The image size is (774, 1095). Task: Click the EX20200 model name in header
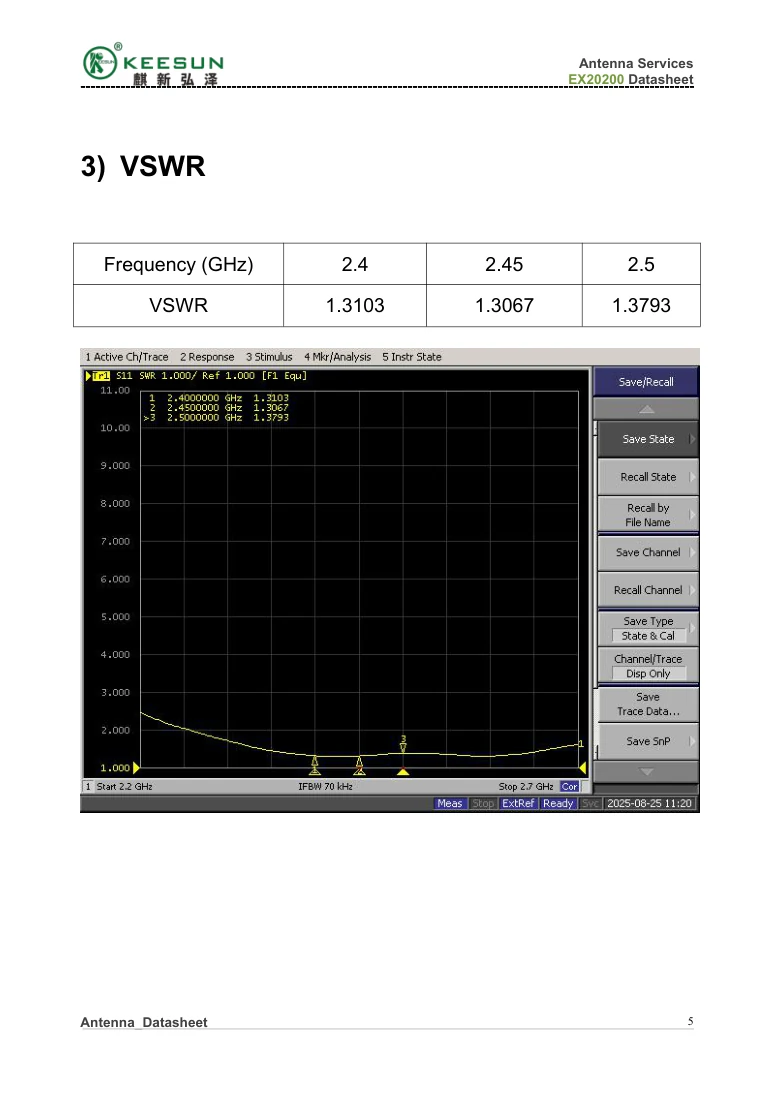(596, 80)
